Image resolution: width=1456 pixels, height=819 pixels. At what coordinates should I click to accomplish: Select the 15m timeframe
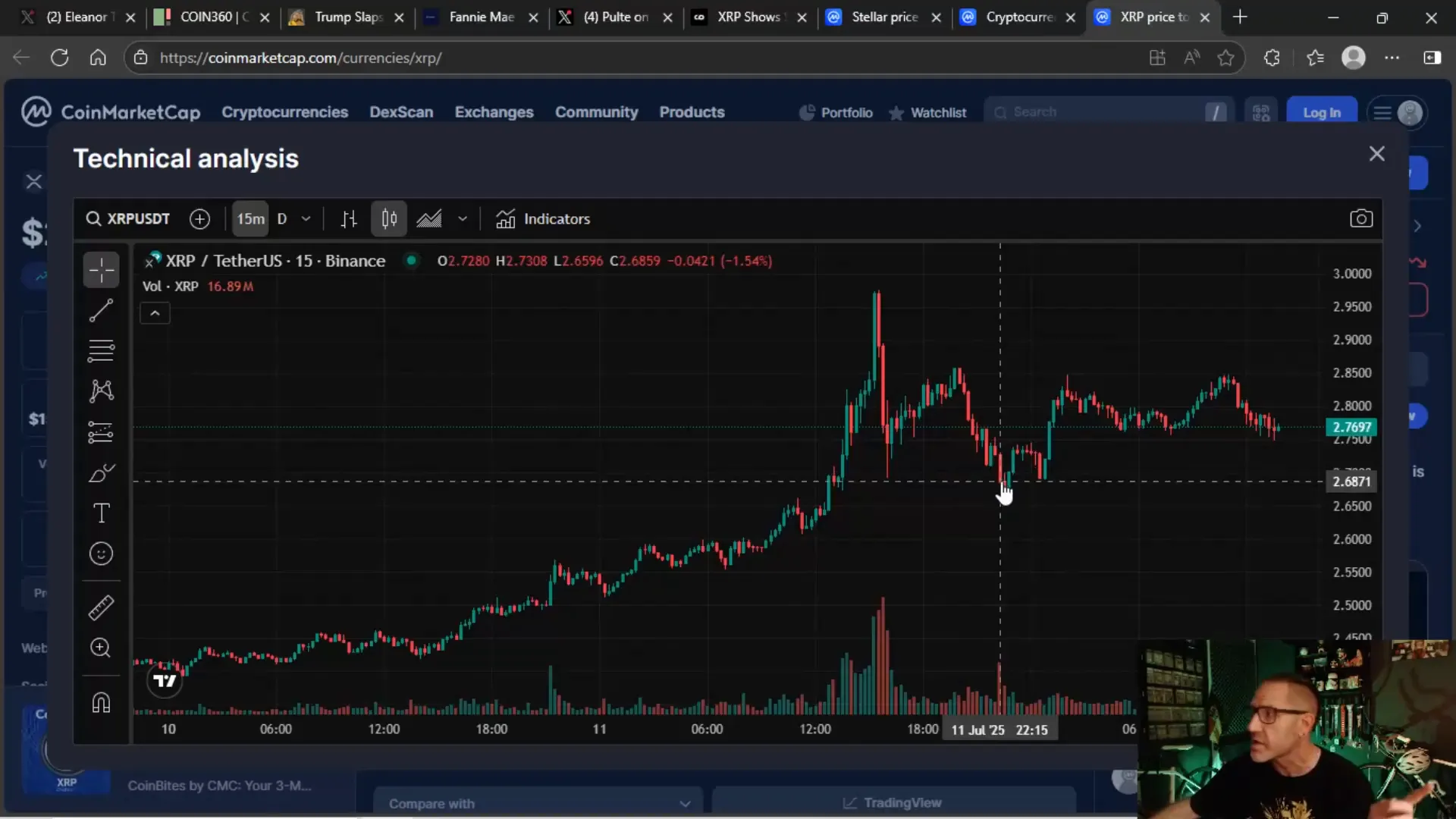click(x=250, y=219)
